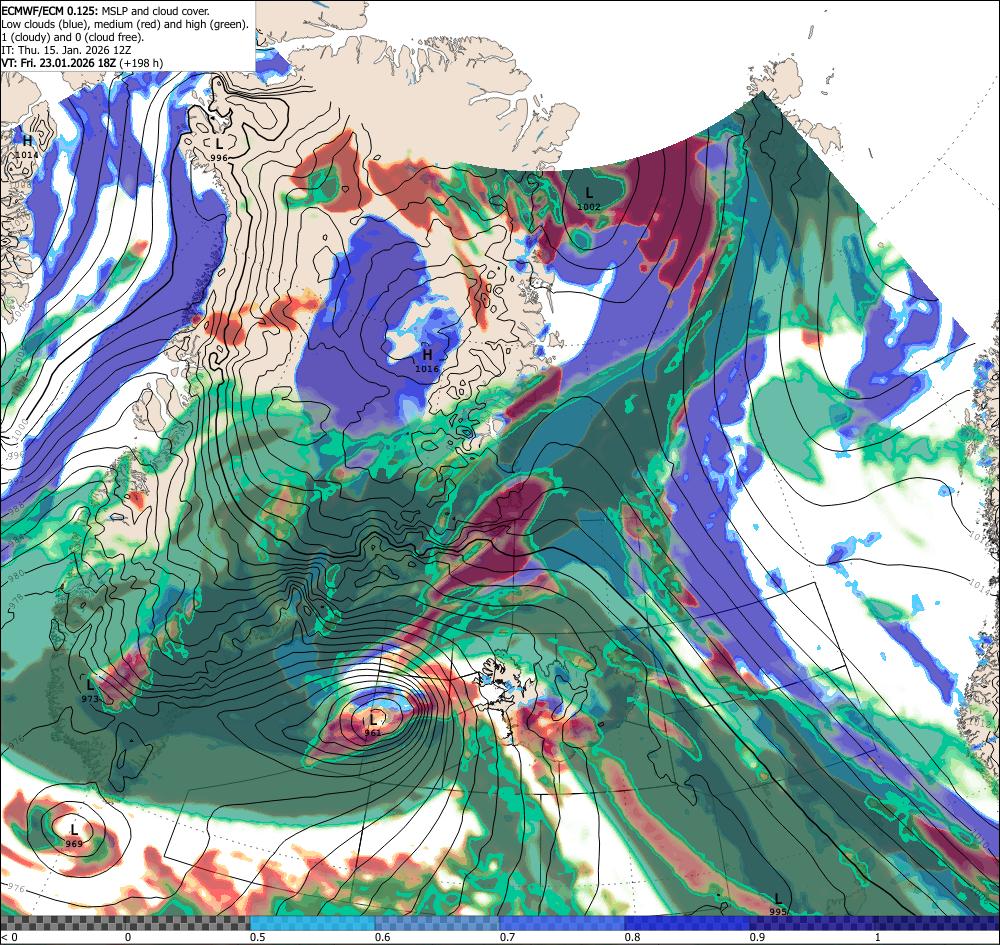The image size is (1000, 945).
Task: Click the color swatch between 0.6 and 0.7
Action: pyautogui.click(x=438, y=923)
